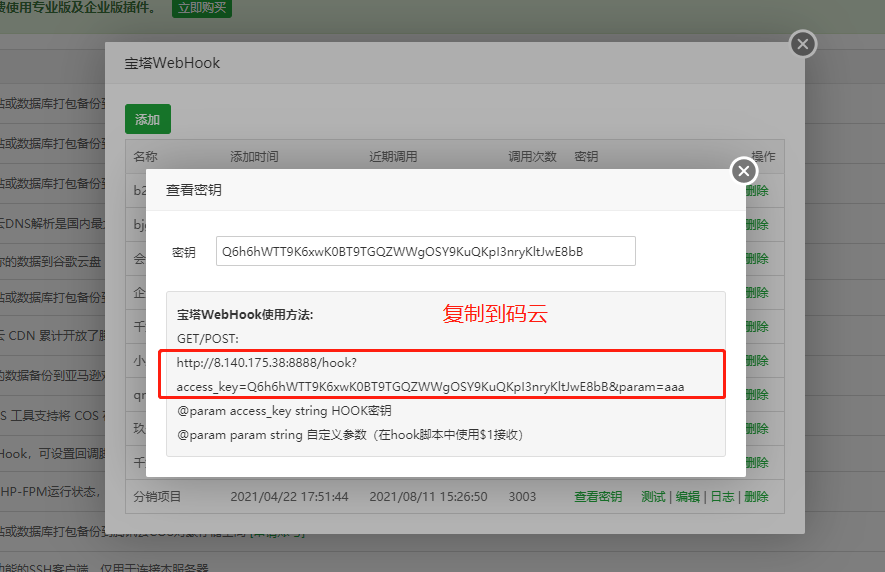
Task: Open 日志 link in 分销项目 row
Action: pos(722,497)
